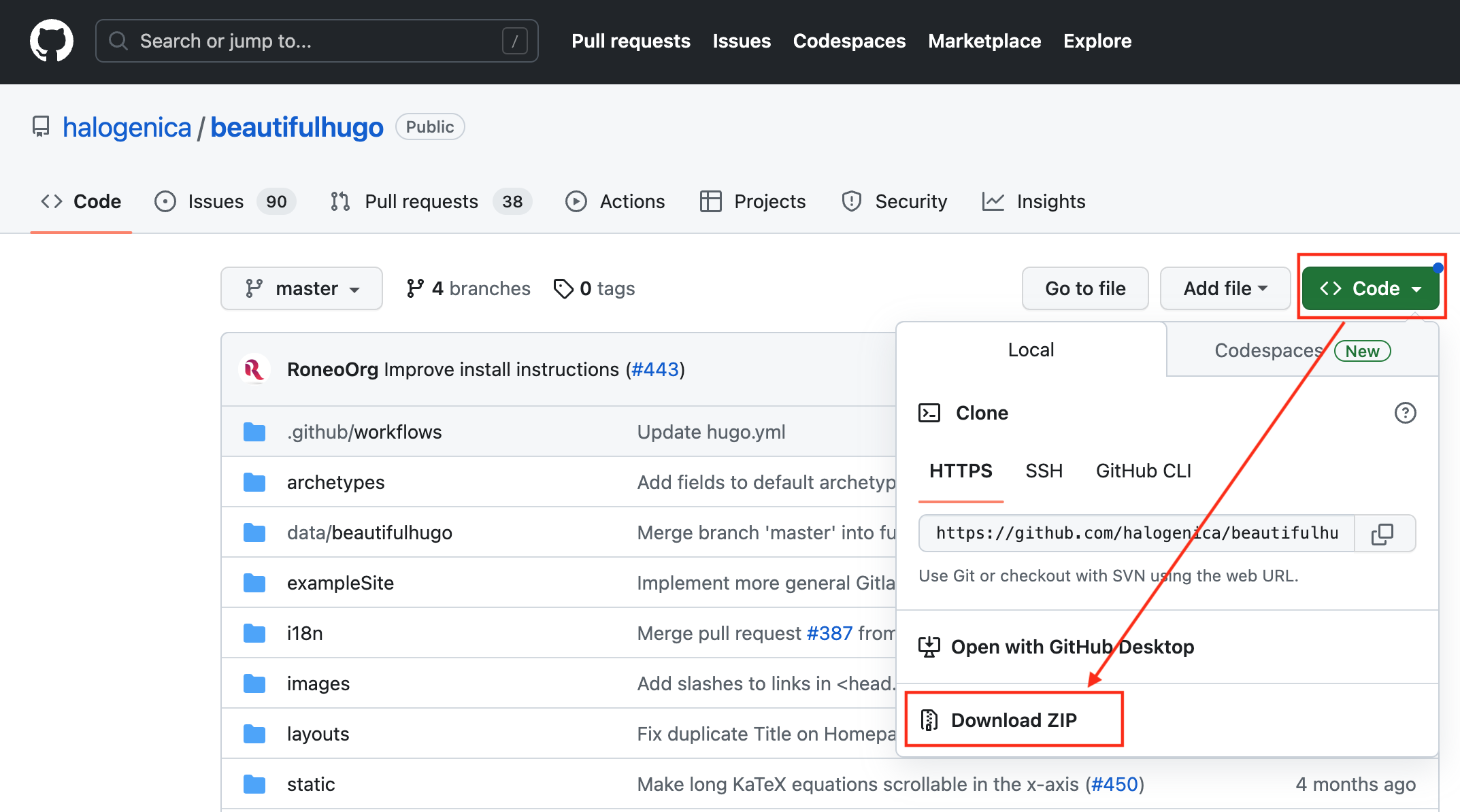Image resolution: width=1460 pixels, height=812 pixels.
Task: Click the search magnifier icon
Action: pos(118,41)
